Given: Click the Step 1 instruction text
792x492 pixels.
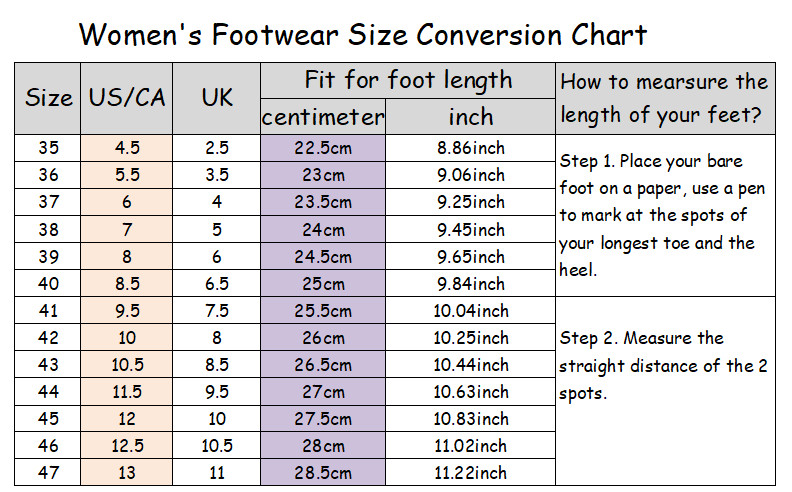Looking at the screenshot, I should point(662,216).
